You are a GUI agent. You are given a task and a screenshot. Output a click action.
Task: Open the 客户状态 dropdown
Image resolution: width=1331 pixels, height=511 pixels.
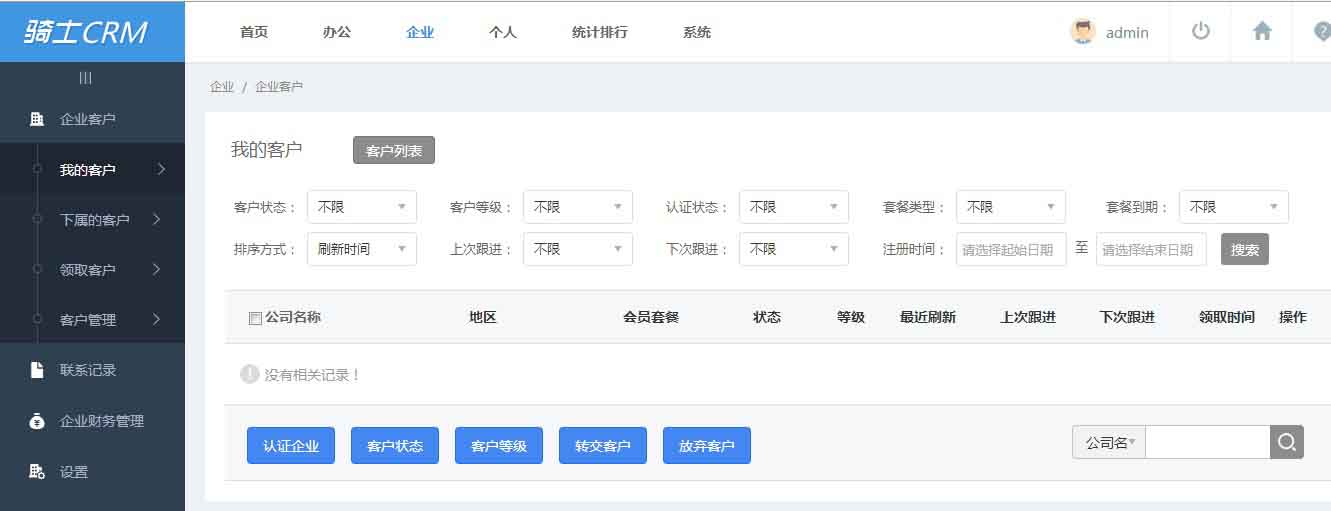(x=361, y=207)
